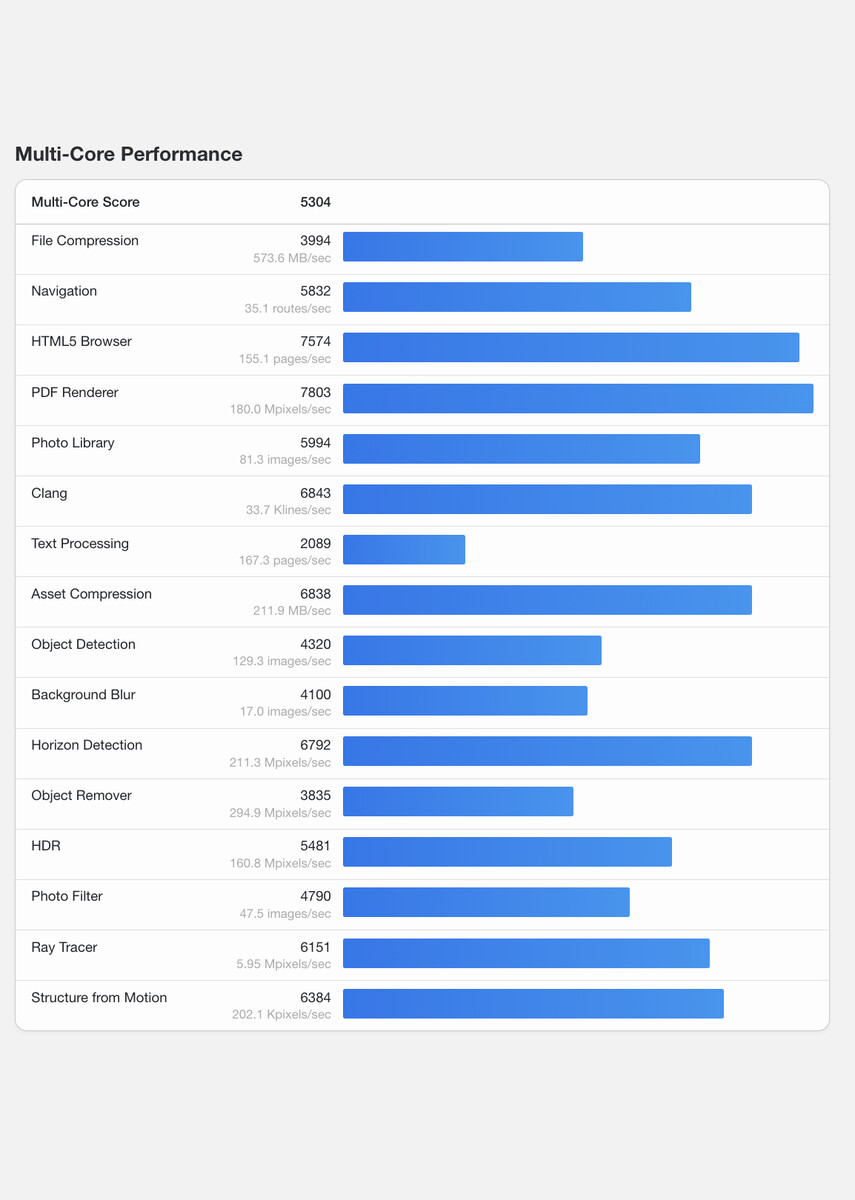Click the 573.6 MB/sec throughput text
855x1200 pixels.
292,258
